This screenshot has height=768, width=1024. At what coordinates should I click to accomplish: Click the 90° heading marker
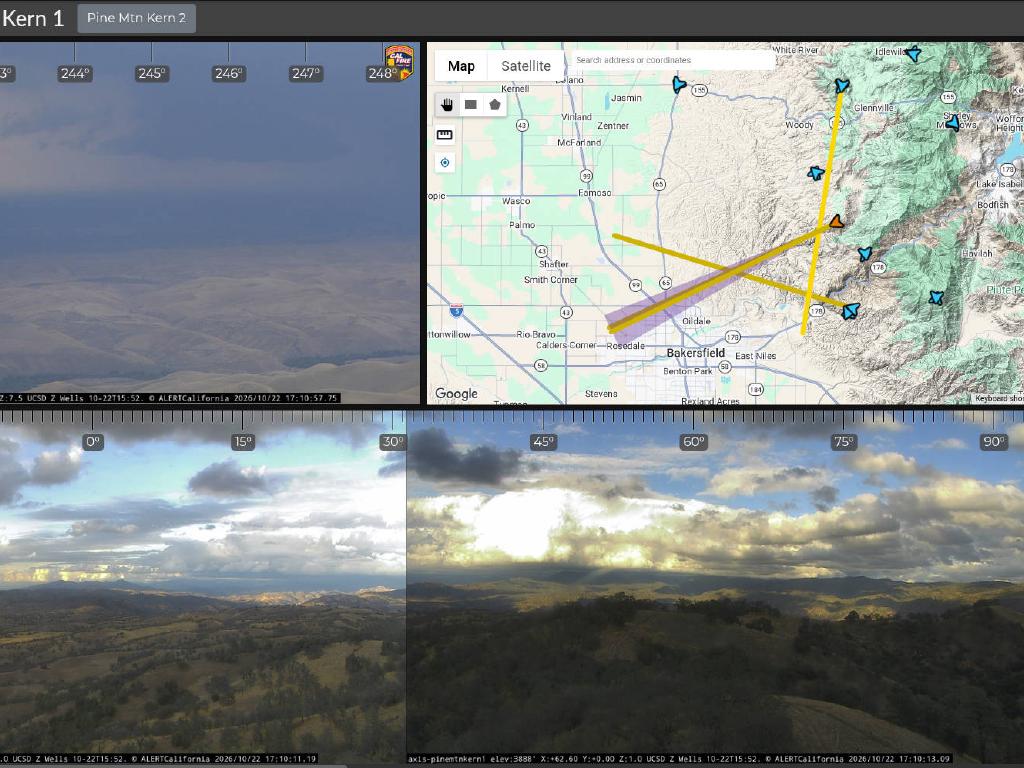tap(993, 442)
